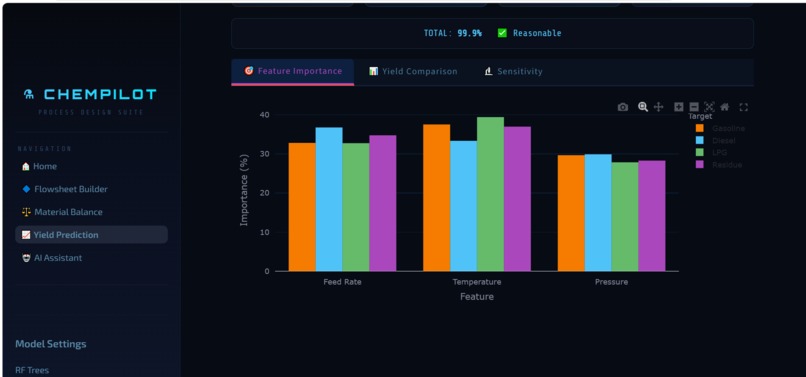
Task: Download the plot as PNG with the camera icon
Action: tap(622, 107)
